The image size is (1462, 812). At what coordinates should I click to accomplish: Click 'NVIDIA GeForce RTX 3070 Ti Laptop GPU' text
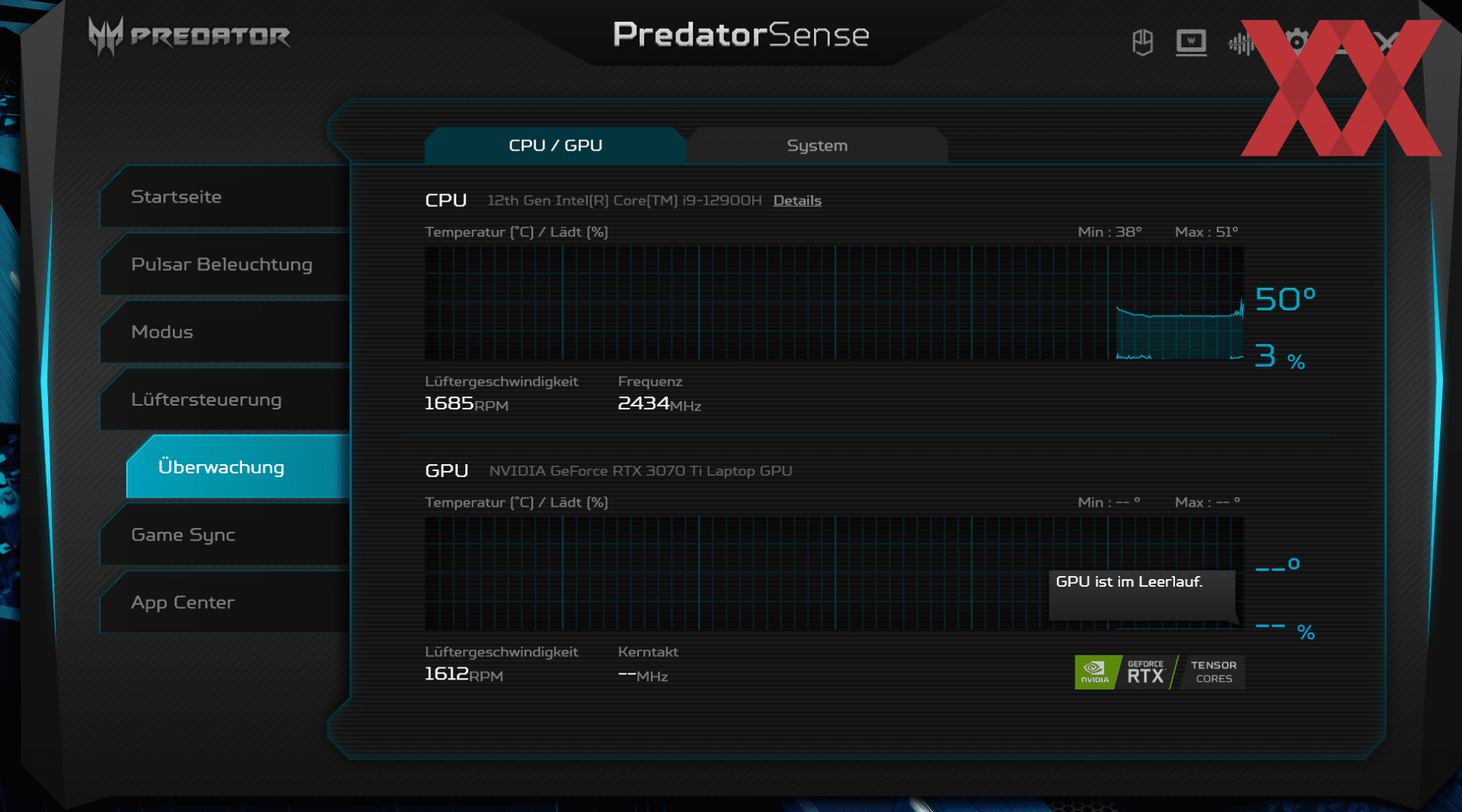click(x=640, y=470)
